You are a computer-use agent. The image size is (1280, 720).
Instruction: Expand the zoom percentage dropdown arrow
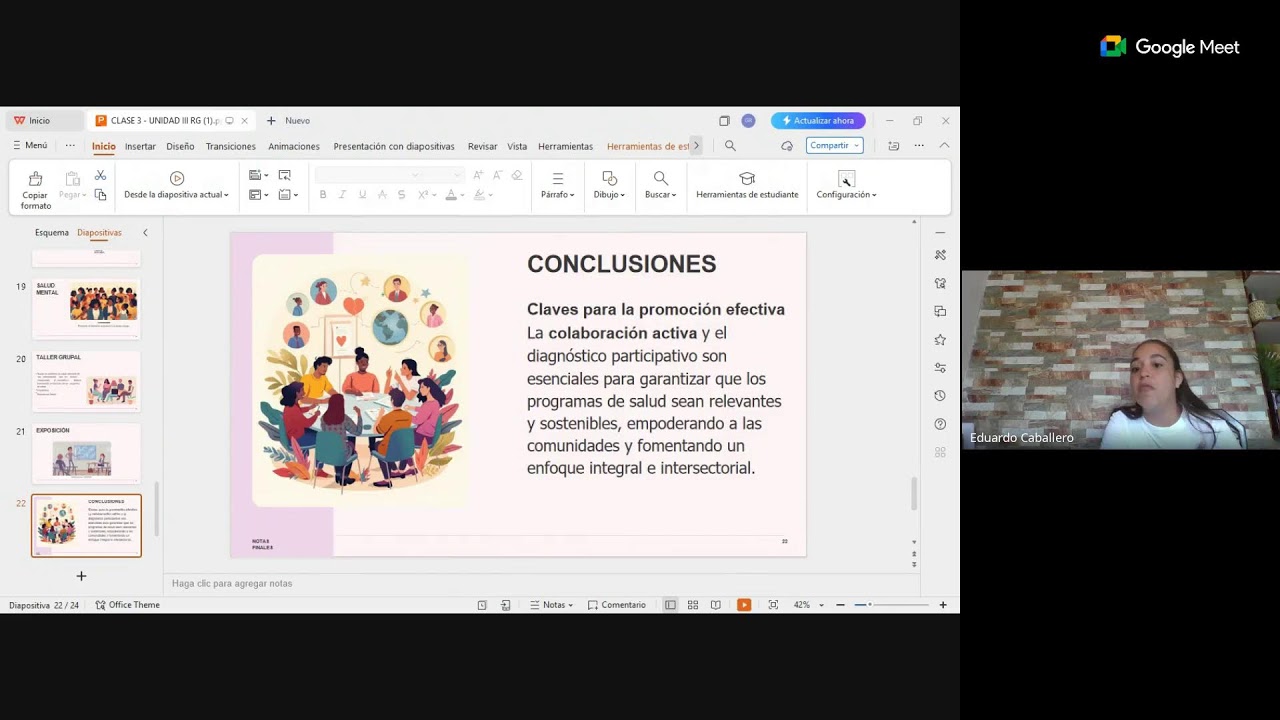click(822, 605)
